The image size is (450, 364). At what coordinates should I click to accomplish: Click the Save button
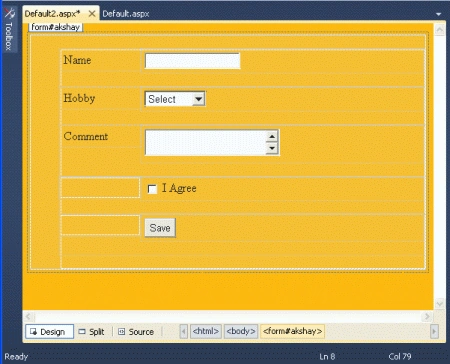pos(160,228)
